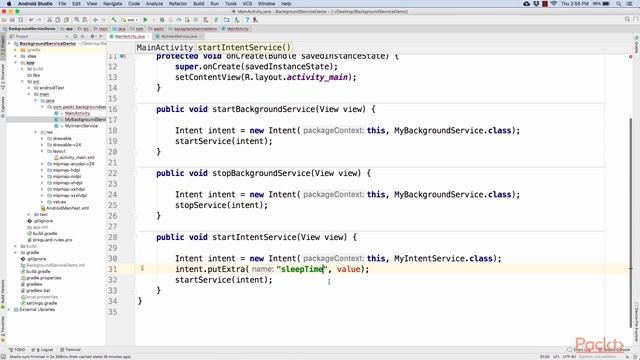Click startService(intent) on line 32

224,280
